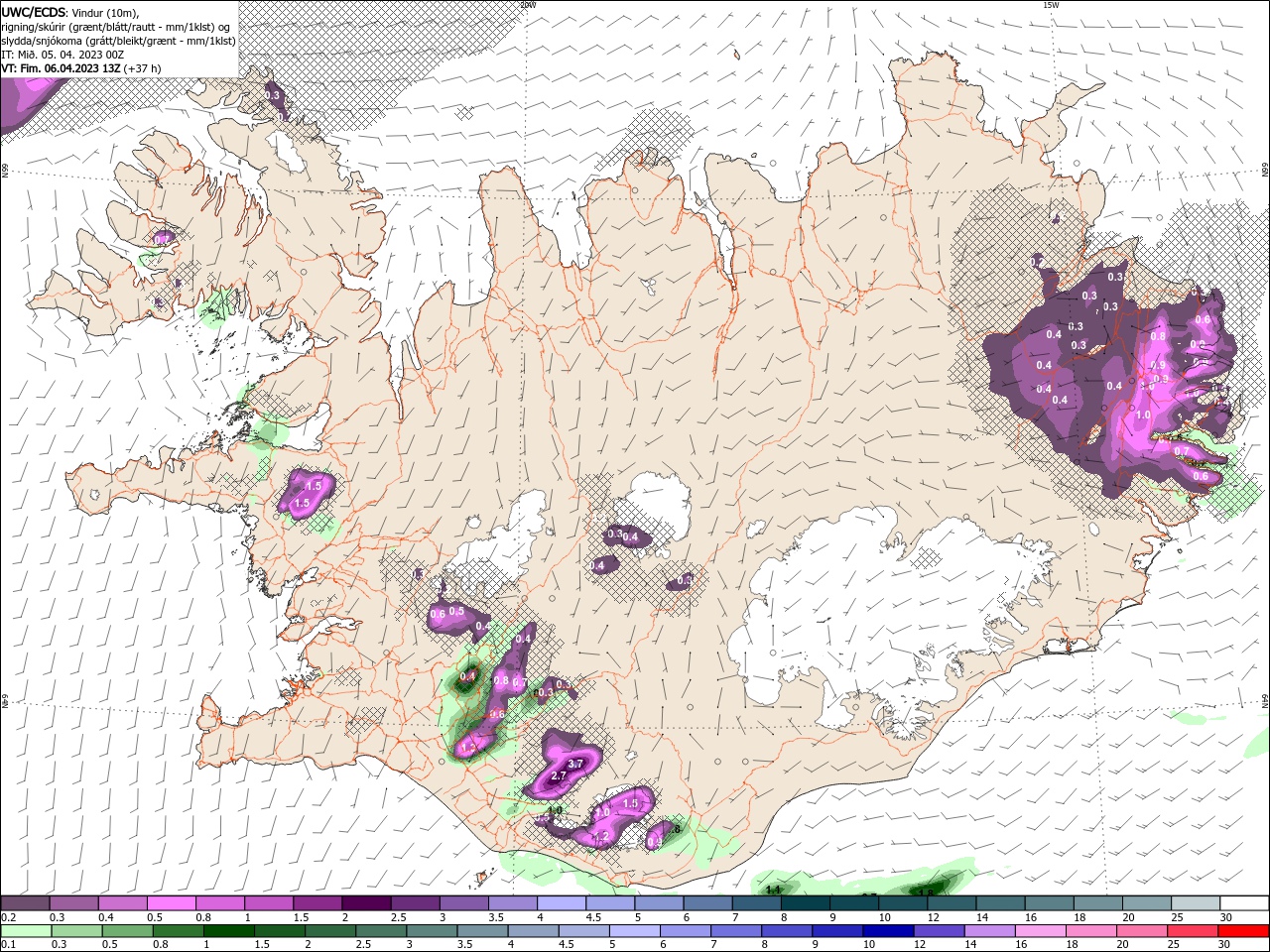Click the '30' label in the upper legend row

click(x=1225, y=917)
